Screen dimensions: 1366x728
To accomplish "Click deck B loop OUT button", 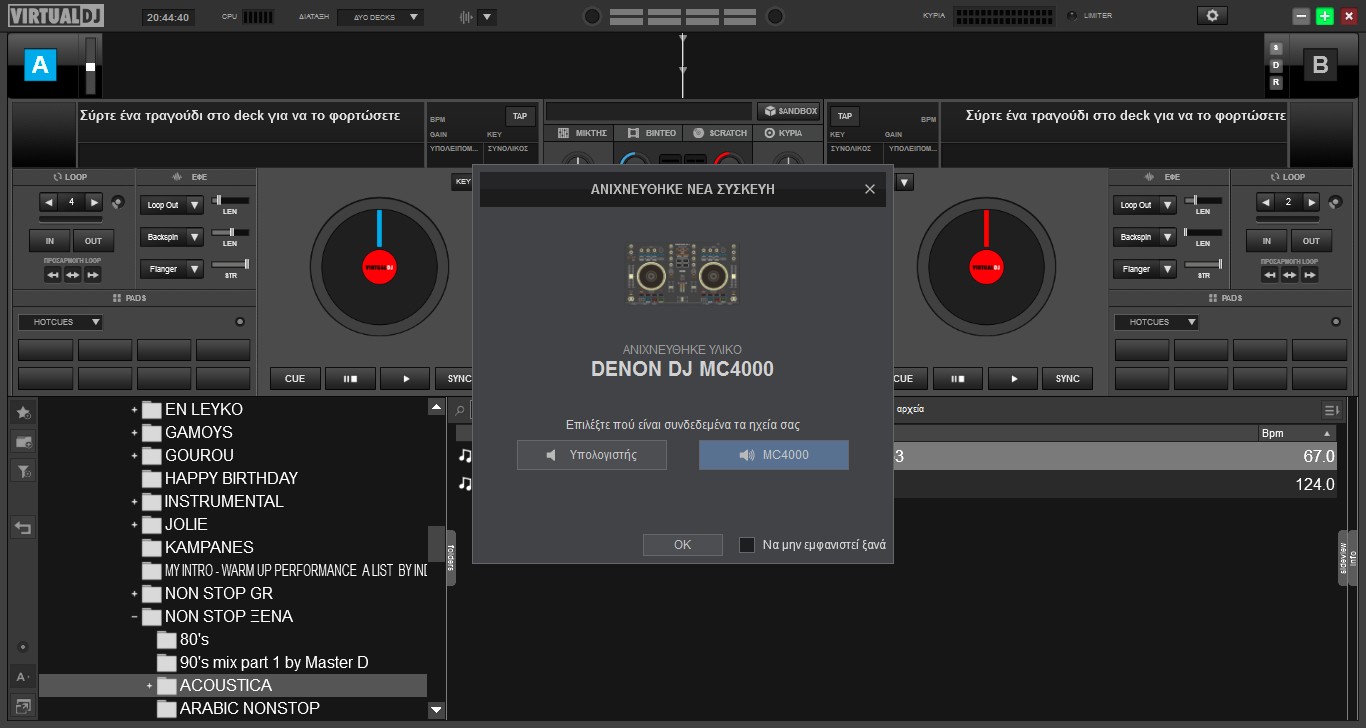I will (1311, 241).
